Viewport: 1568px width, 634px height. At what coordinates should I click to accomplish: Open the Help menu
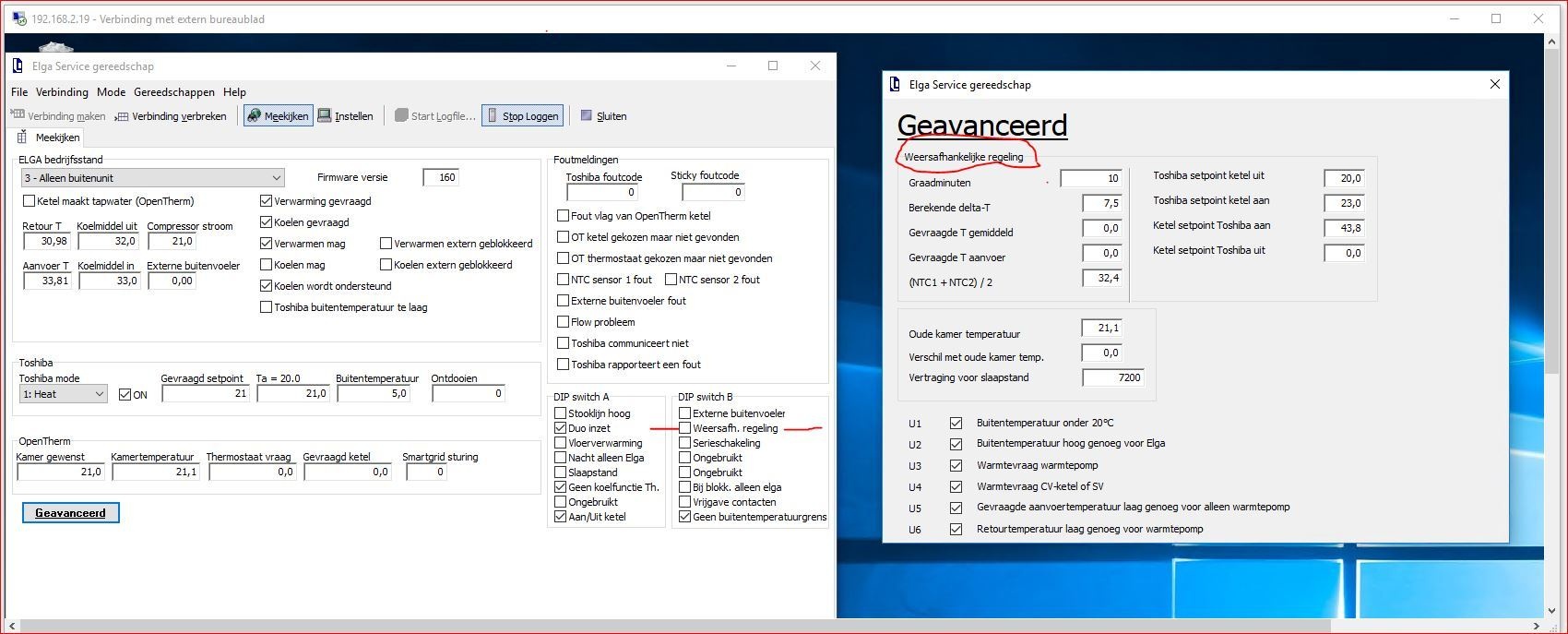click(x=234, y=92)
